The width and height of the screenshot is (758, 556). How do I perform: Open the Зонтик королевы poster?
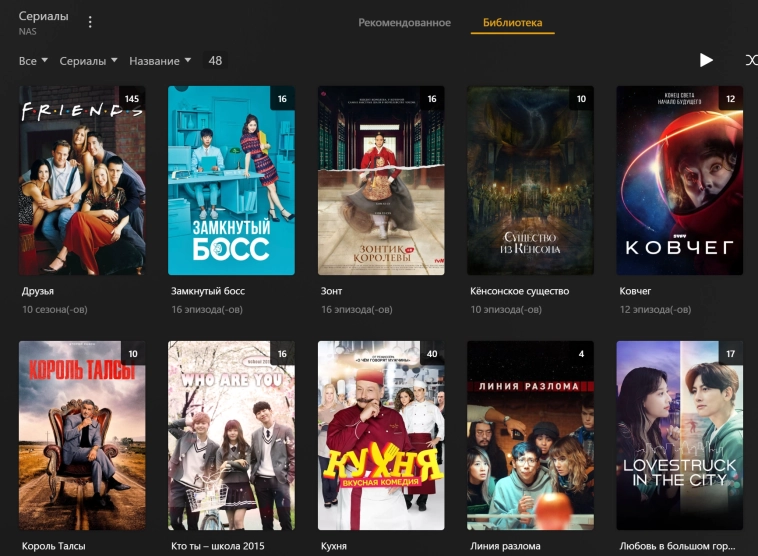381,181
